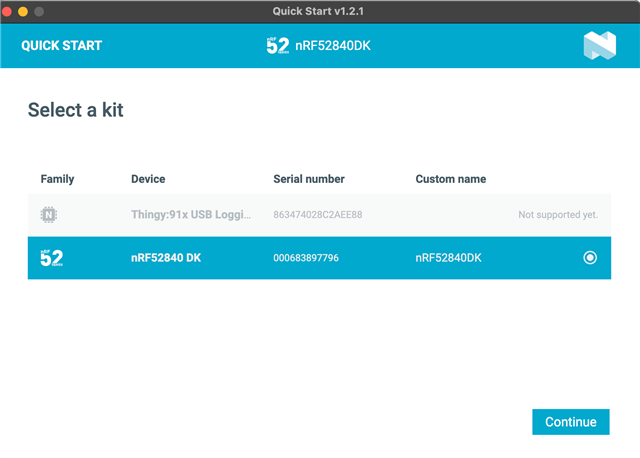Click serial number 863474028C2AEE88
Screen dimensions: 640x458
[x=318, y=215]
